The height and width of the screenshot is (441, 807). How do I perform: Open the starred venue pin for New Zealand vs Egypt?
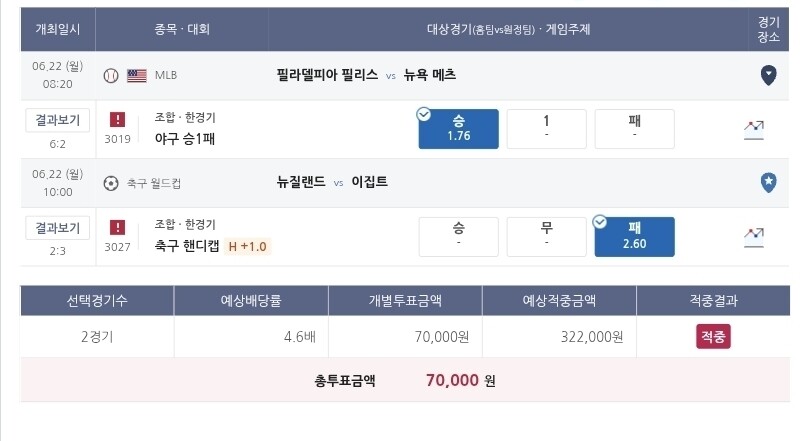768,182
